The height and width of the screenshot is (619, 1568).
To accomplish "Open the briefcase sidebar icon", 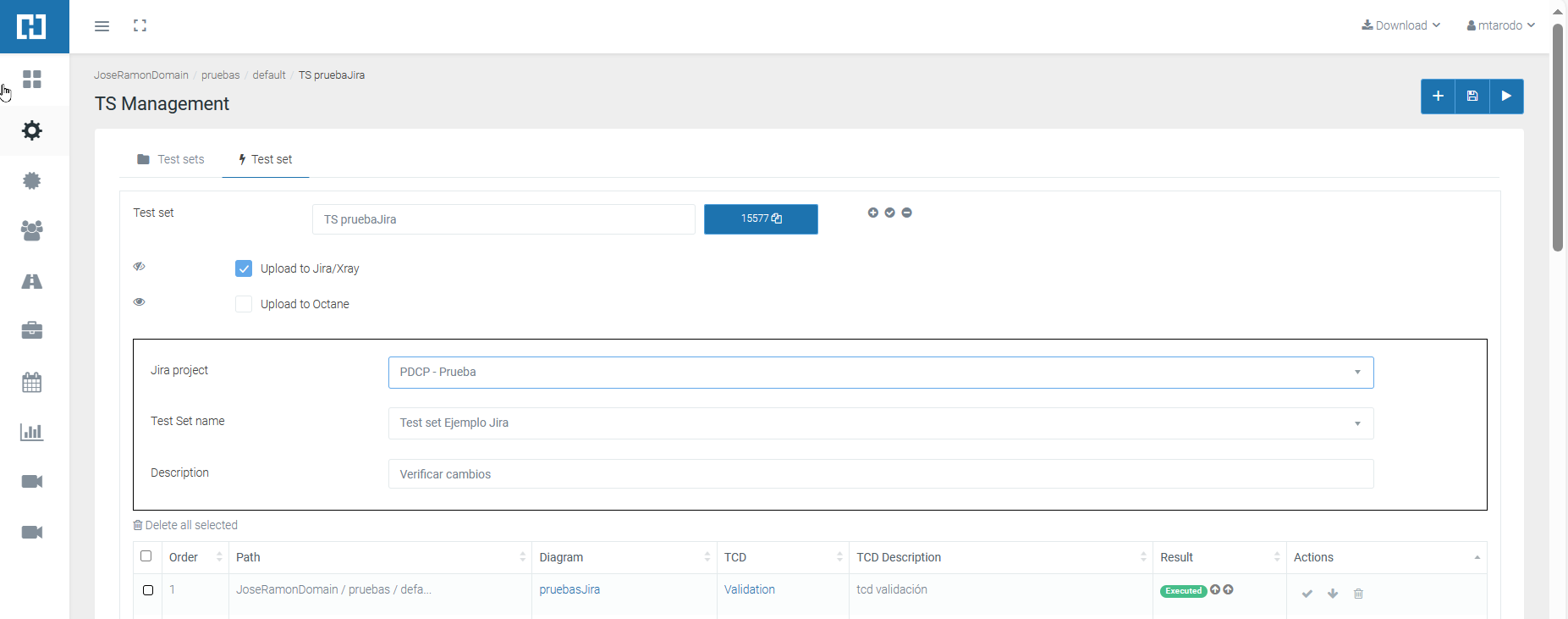I will 32,330.
